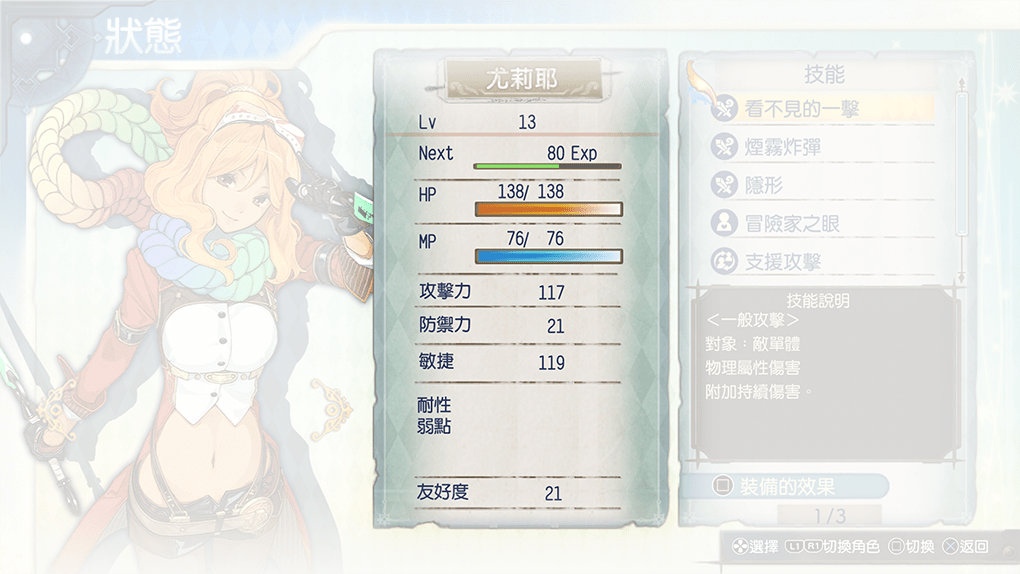Click the 看不見的一擊 skill attack icon
The image size is (1020, 574).
tap(723, 109)
